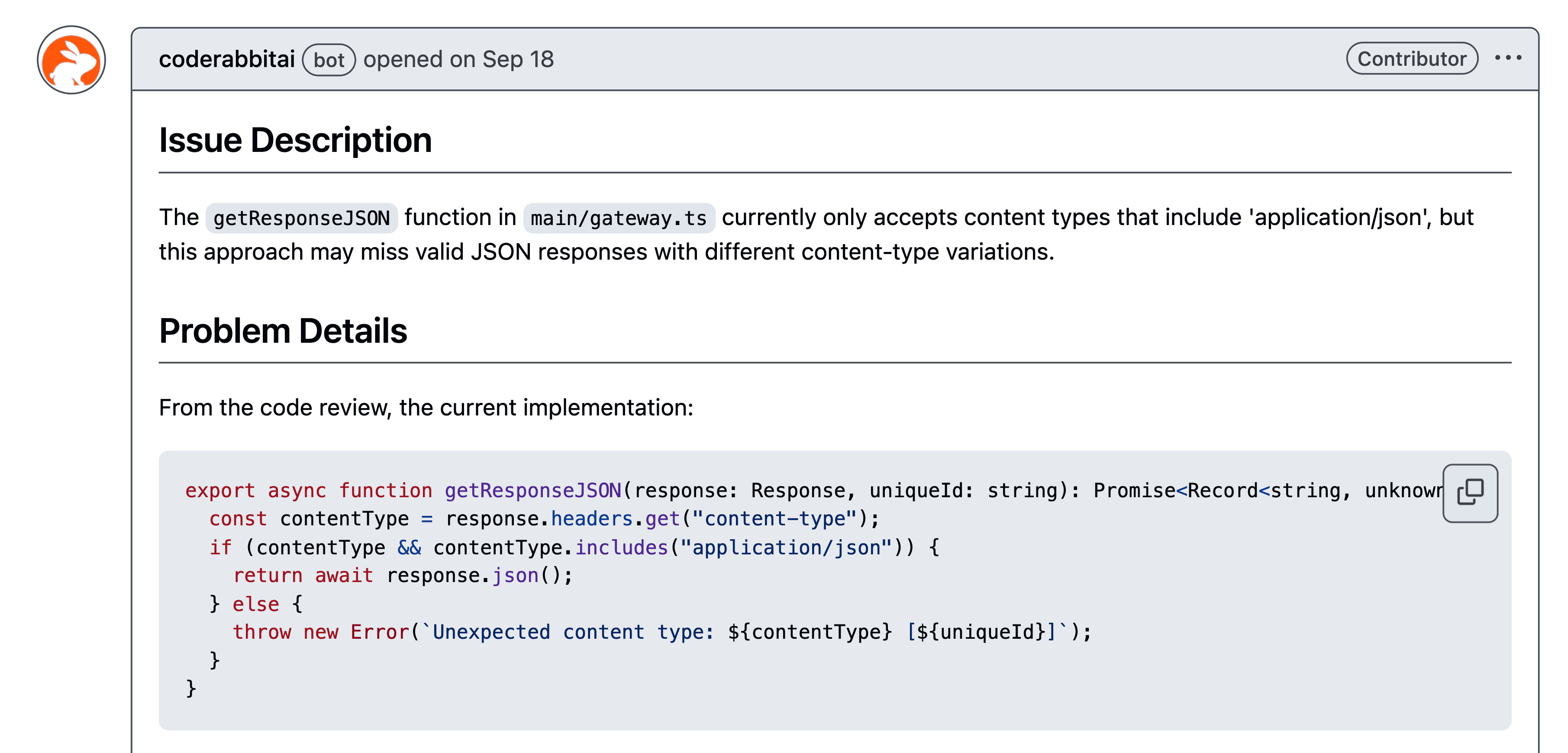Click the Promise return type in code
The width and height of the screenshot is (1568, 753).
coord(1134,490)
